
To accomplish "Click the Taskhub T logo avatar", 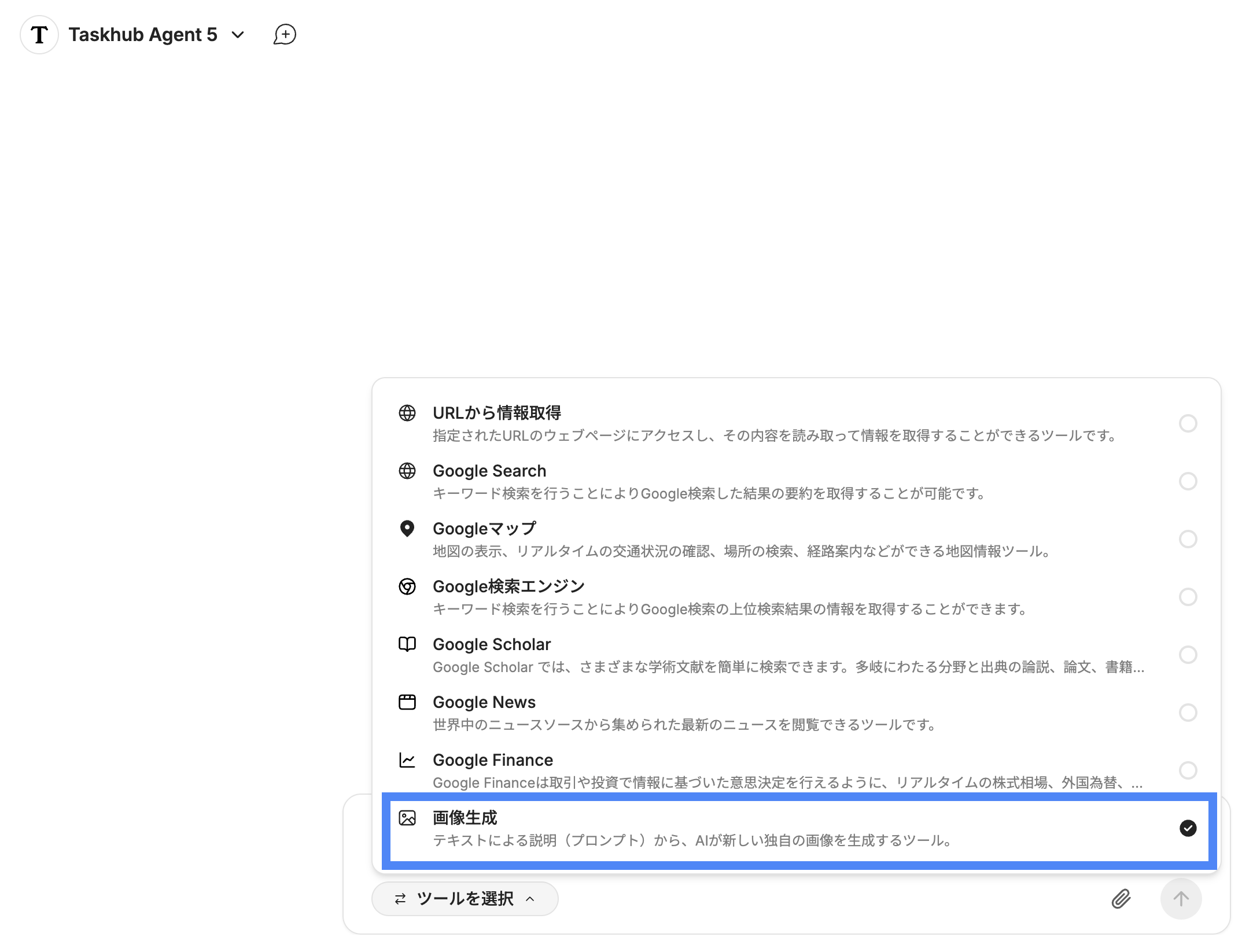I will 39,35.
